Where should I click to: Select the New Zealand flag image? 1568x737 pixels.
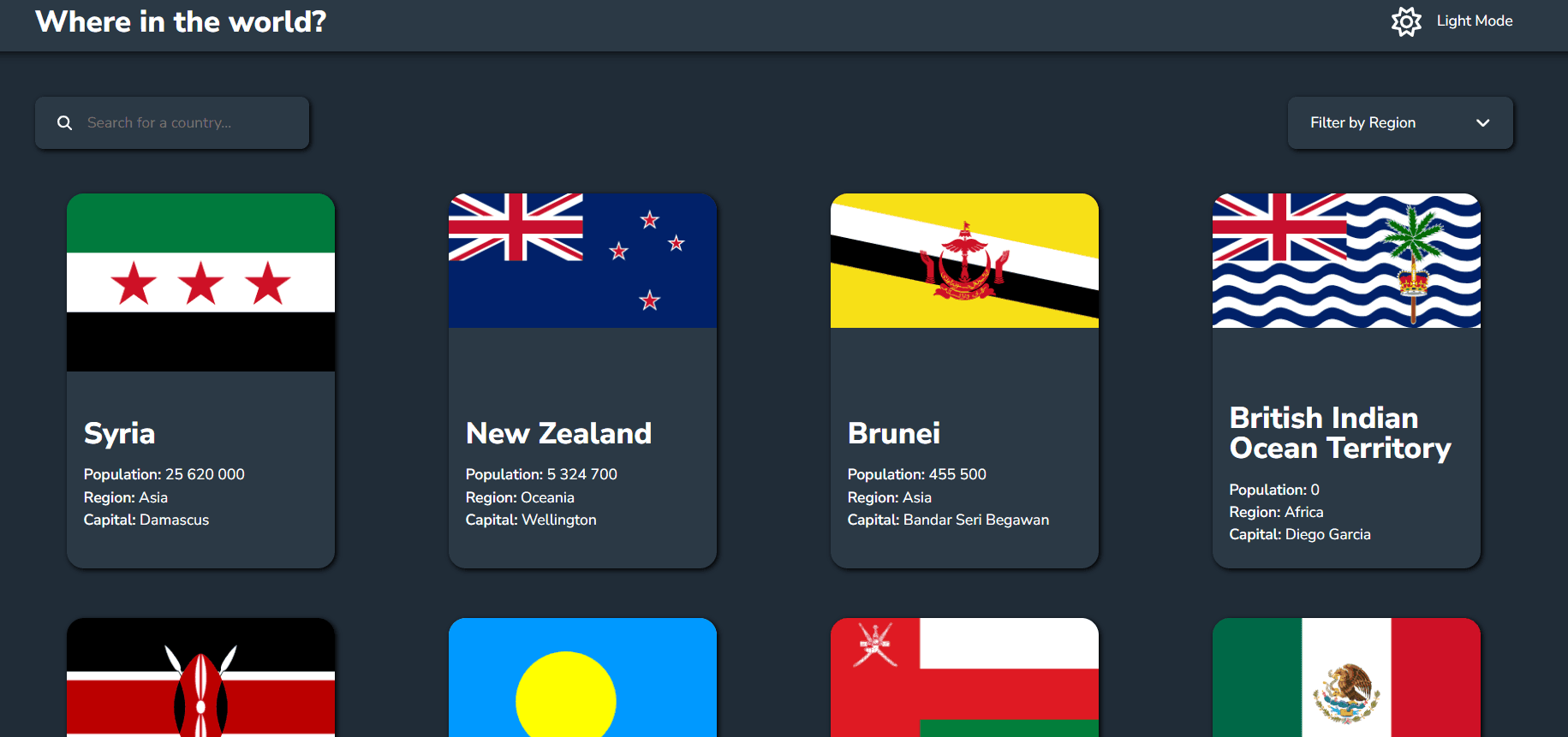click(x=582, y=260)
